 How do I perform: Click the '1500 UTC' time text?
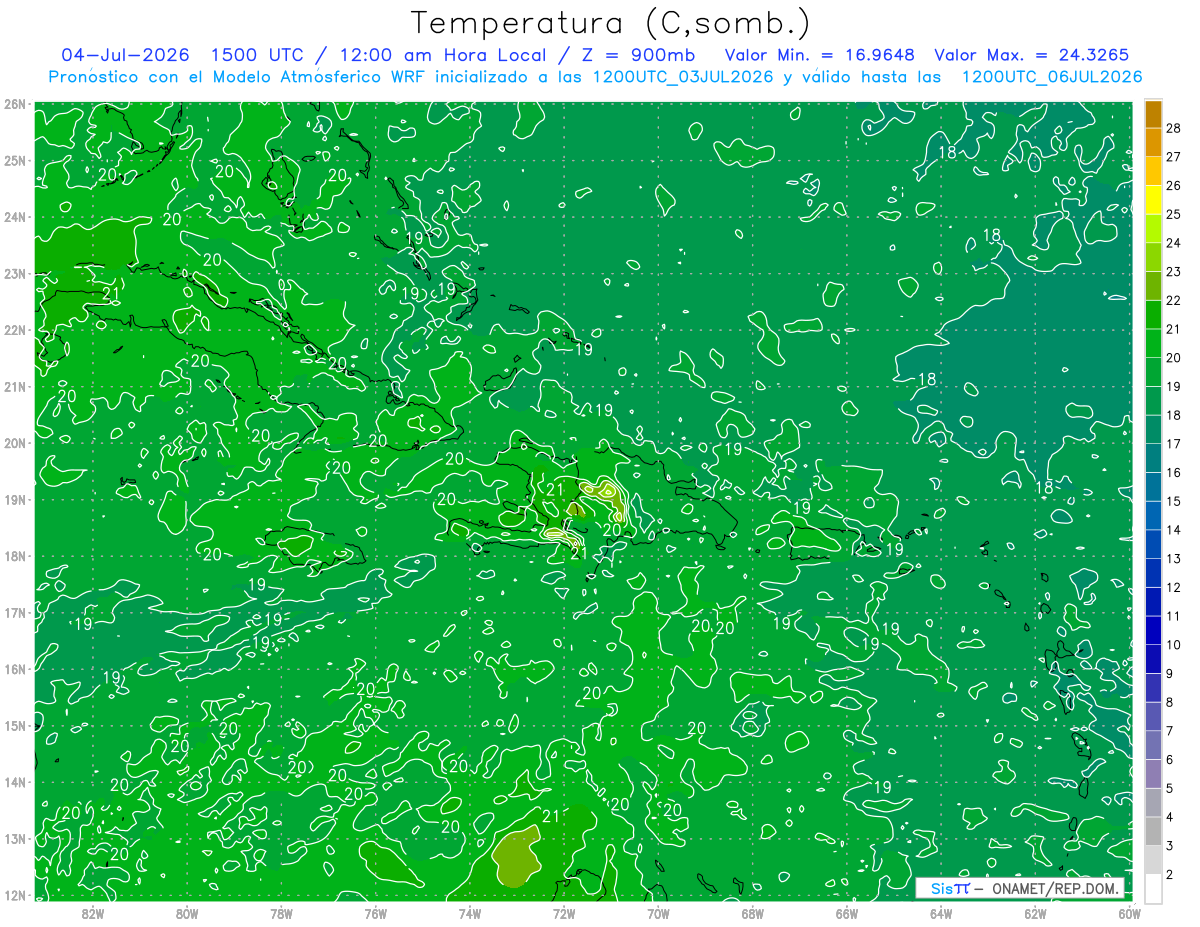(x=257, y=55)
